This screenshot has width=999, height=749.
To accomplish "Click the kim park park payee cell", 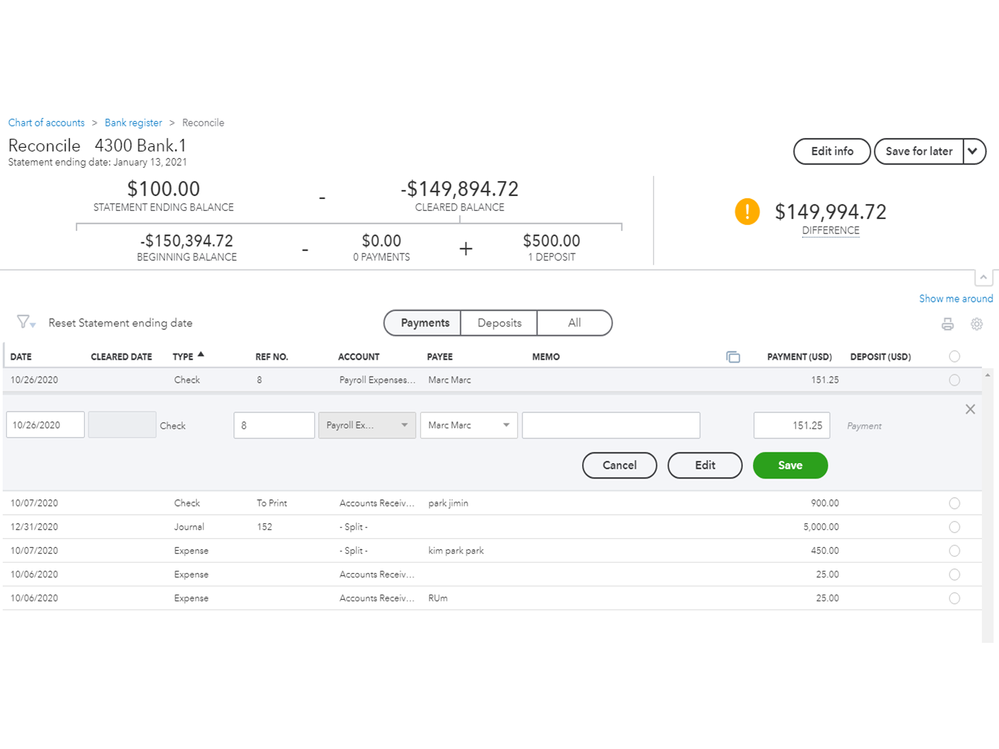I will click(456, 551).
